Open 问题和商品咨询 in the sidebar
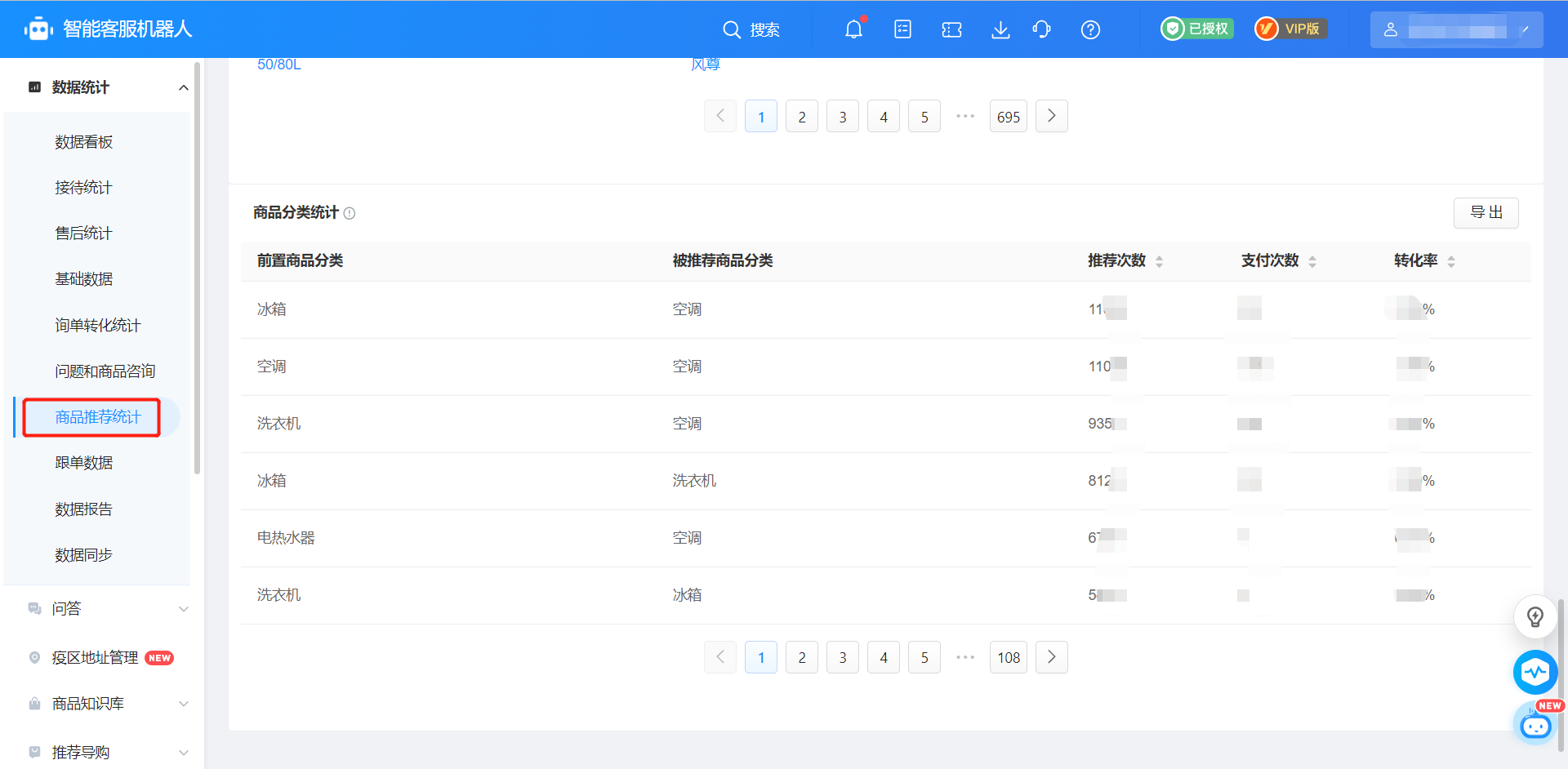Screen dimensions: 1568x769 (105, 371)
